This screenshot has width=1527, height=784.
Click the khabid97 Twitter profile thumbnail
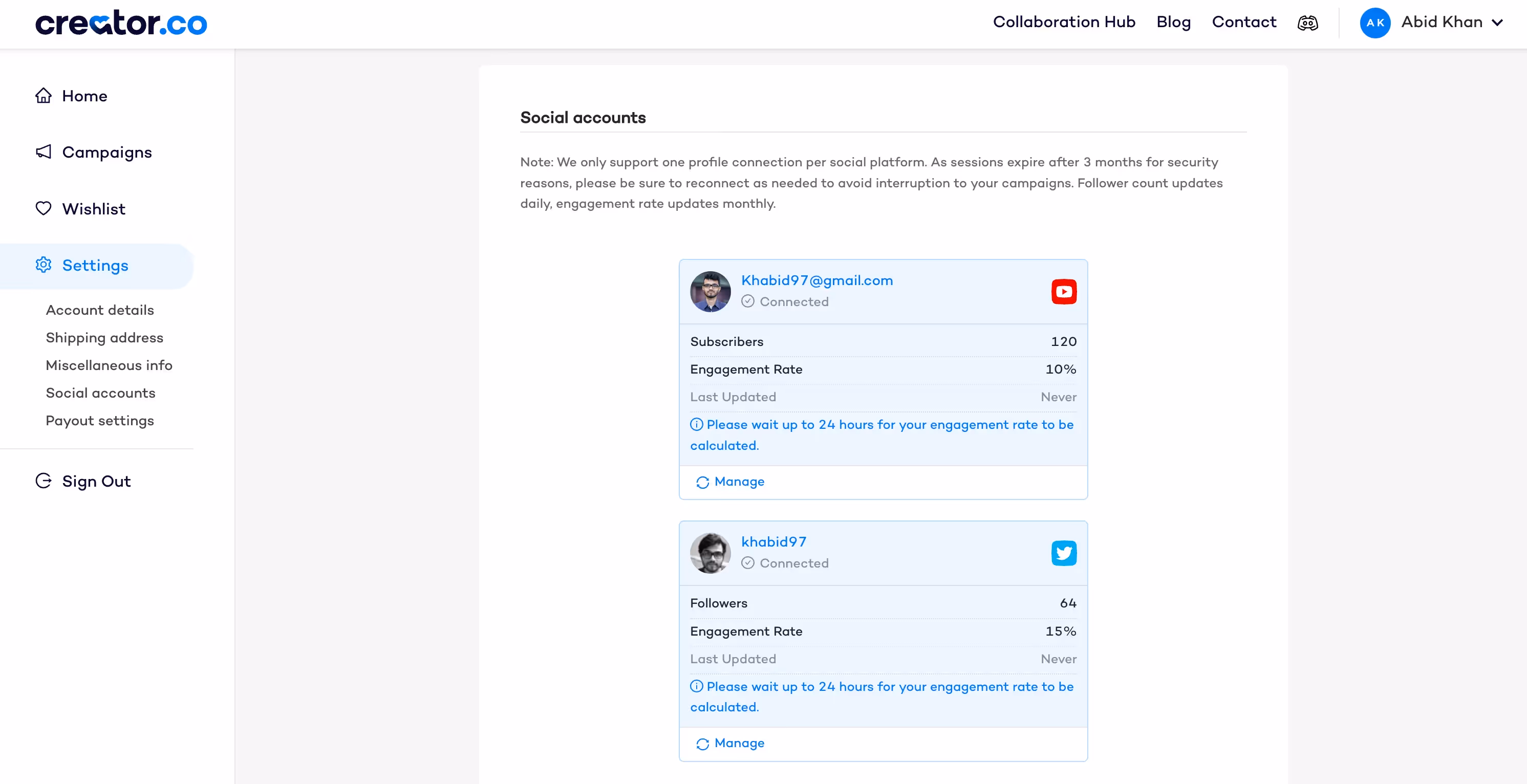710,553
